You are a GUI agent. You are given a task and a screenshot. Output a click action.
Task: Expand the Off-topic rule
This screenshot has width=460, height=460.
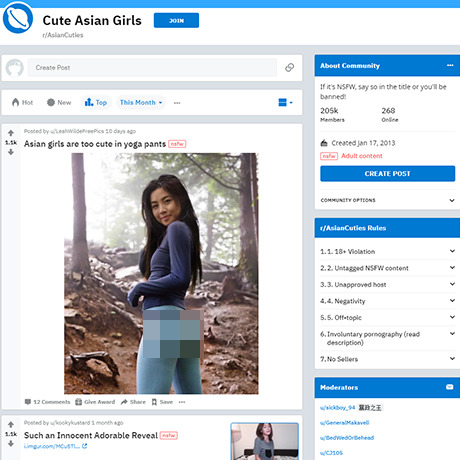(387, 317)
